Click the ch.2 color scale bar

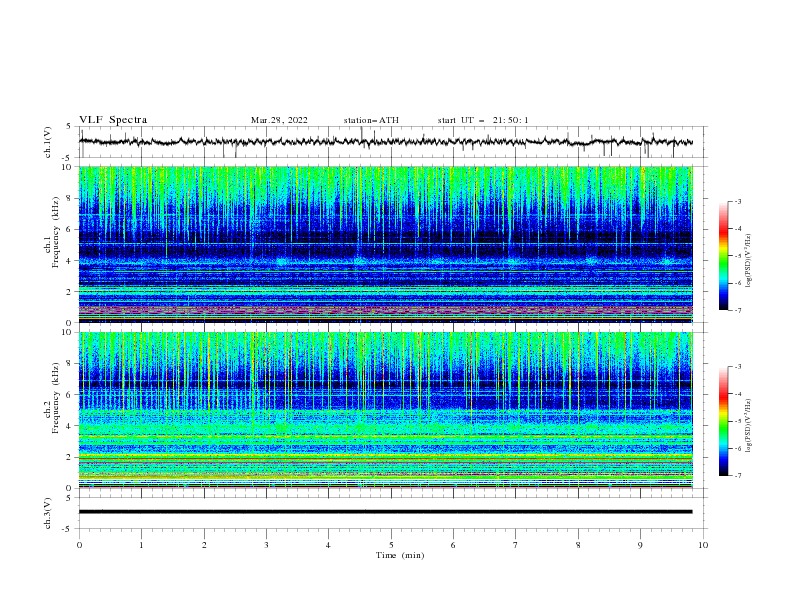(x=723, y=421)
